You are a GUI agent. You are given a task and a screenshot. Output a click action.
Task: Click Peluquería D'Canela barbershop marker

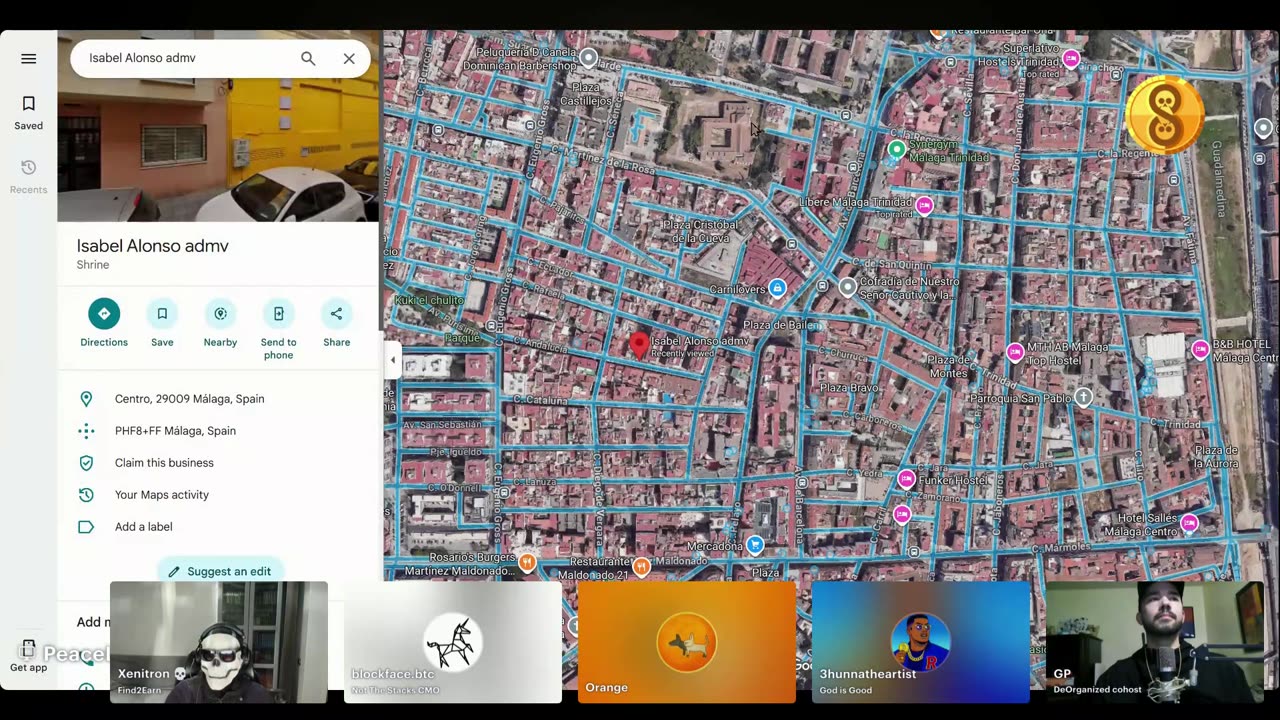tap(589, 58)
